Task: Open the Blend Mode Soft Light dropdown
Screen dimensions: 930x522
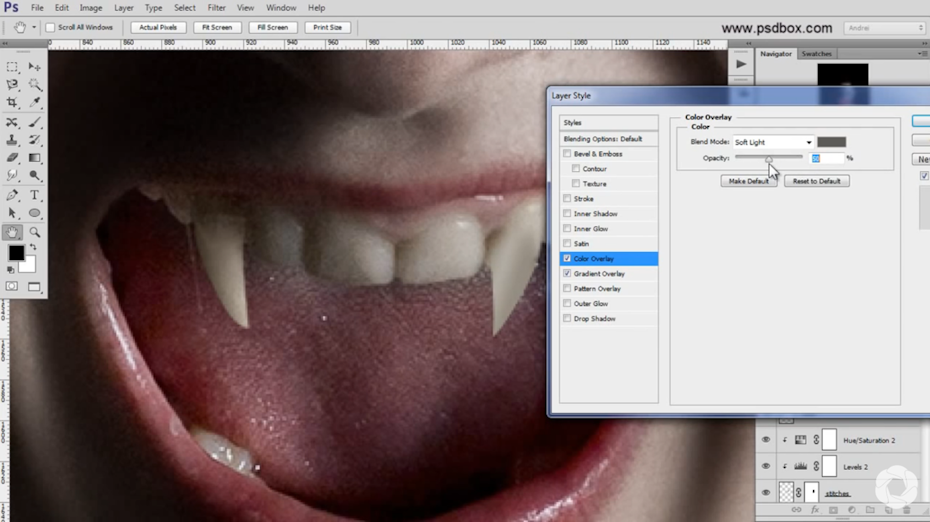Action: (x=773, y=142)
